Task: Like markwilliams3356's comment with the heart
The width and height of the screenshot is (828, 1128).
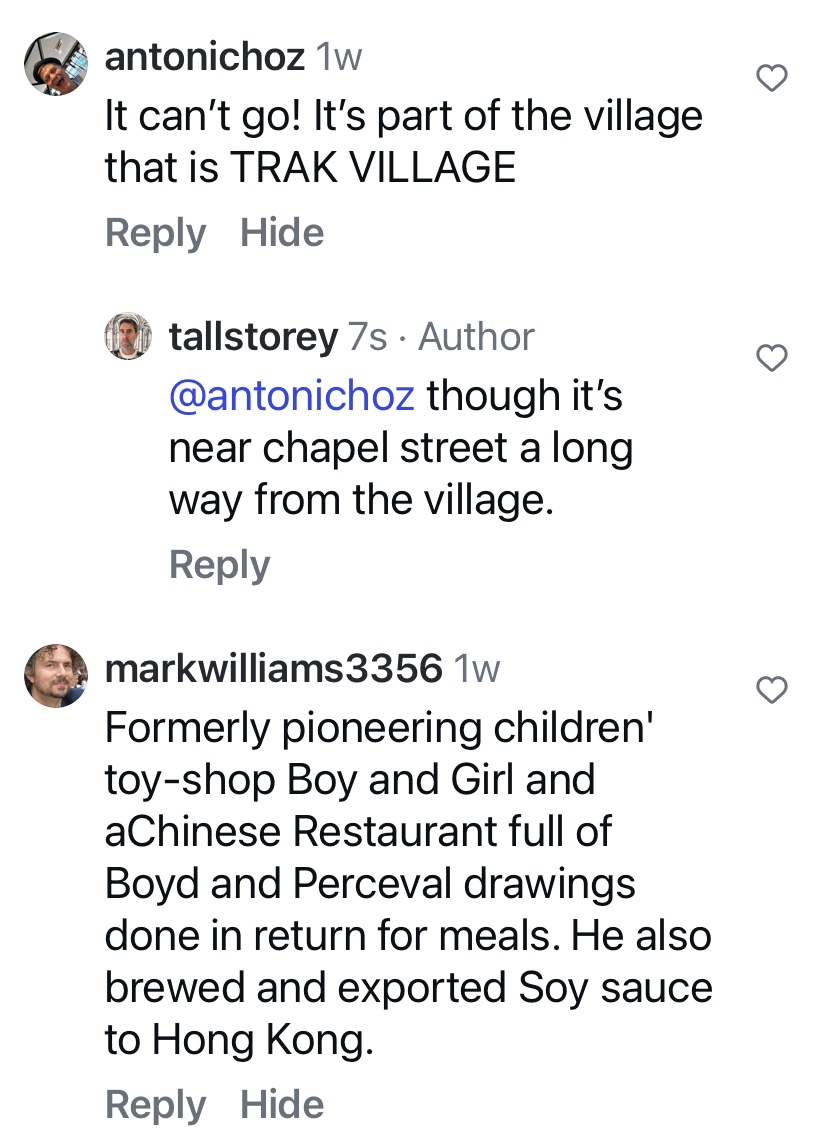Action: (x=771, y=688)
